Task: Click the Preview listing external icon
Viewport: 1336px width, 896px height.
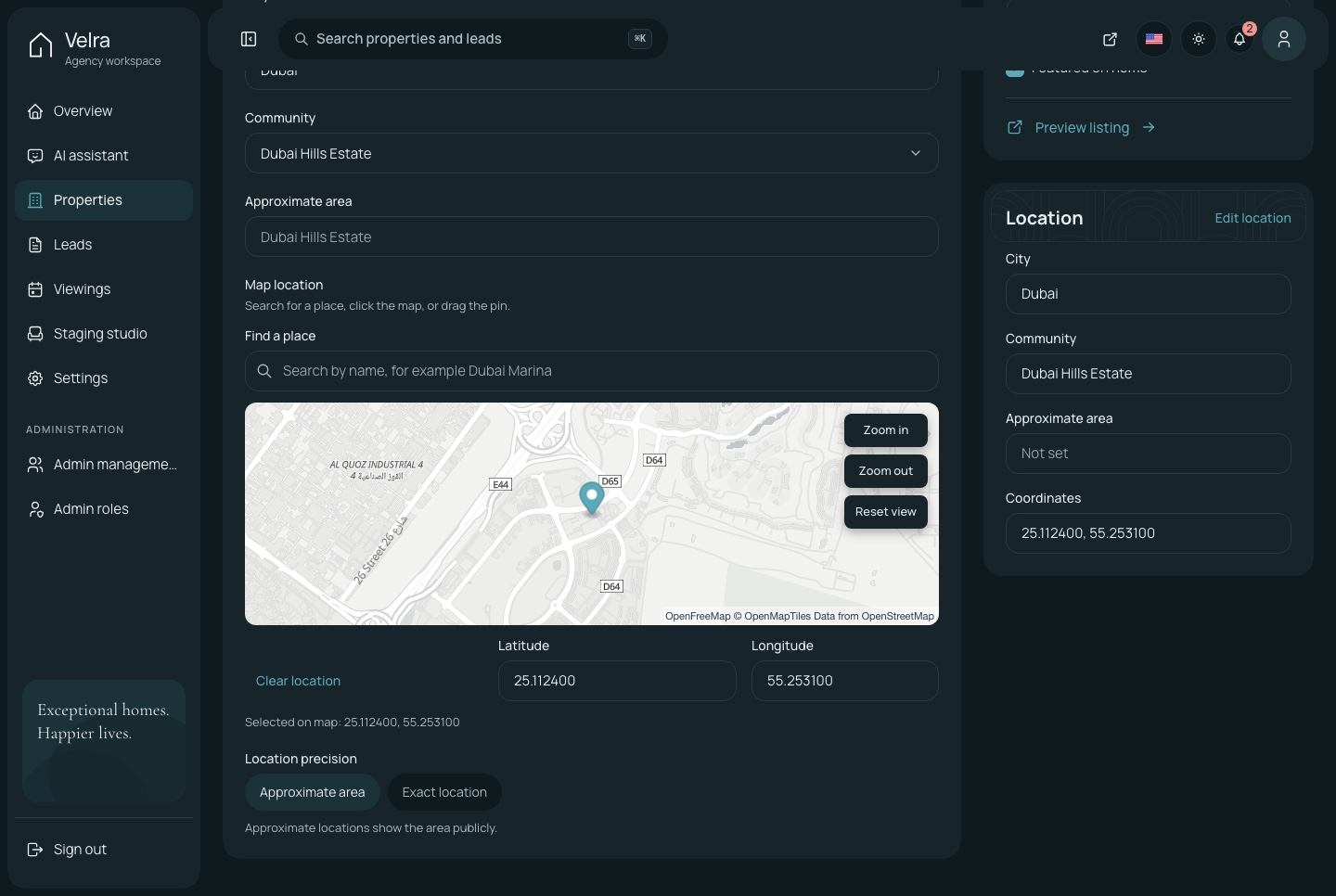Action: pyautogui.click(x=1015, y=127)
